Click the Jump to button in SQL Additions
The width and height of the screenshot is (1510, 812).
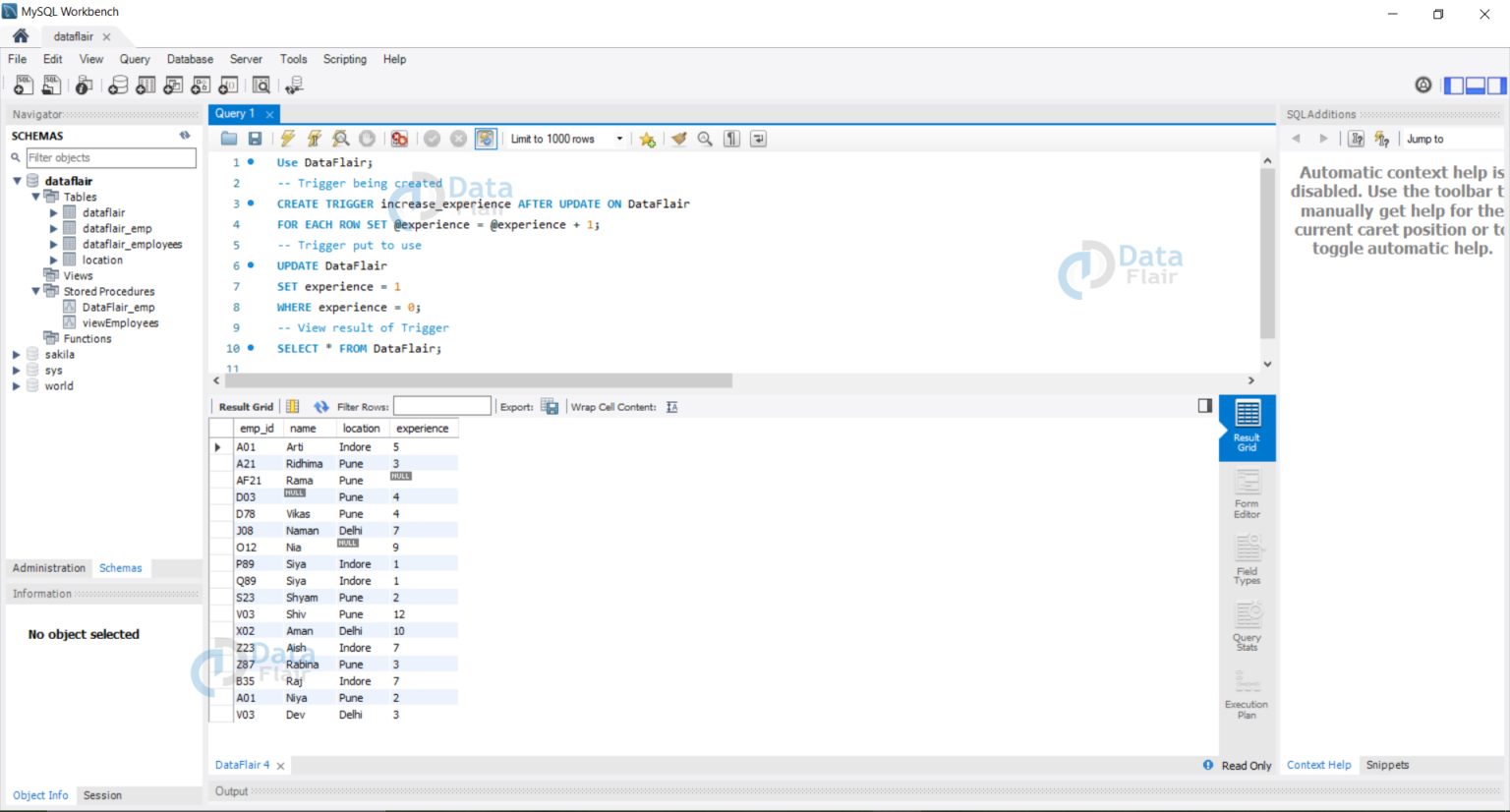click(1424, 139)
